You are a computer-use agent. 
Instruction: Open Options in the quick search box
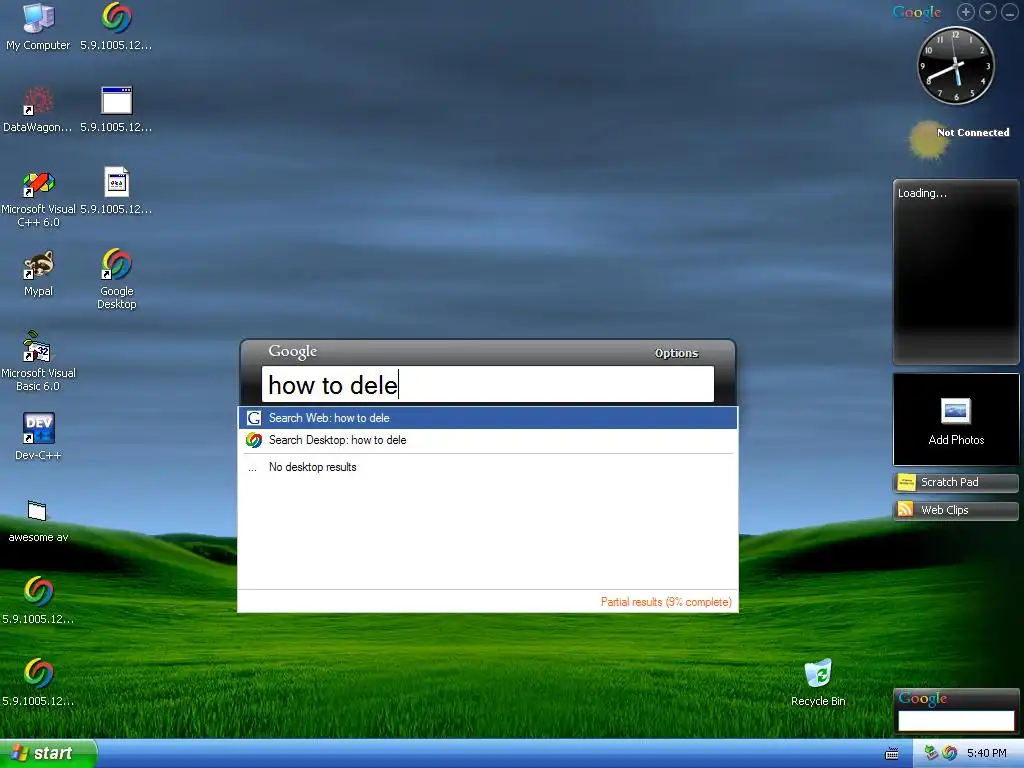pyautogui.click(x=677, y=353)
